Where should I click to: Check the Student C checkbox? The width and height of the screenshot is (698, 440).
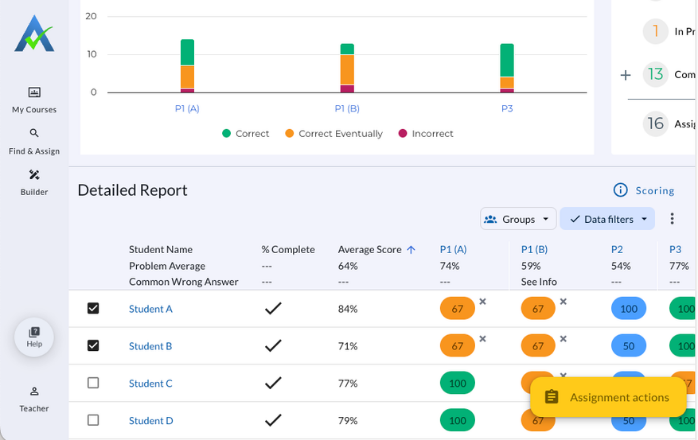tap(93, 383)
